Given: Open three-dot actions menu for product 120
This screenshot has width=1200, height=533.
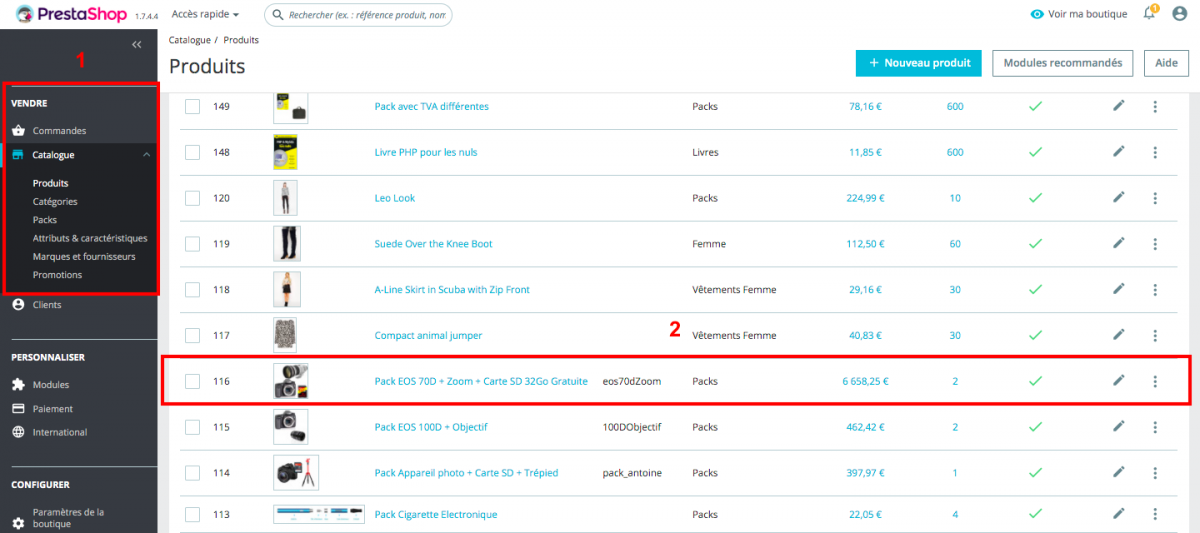Looking at the screenshot, I should 1155,198.
